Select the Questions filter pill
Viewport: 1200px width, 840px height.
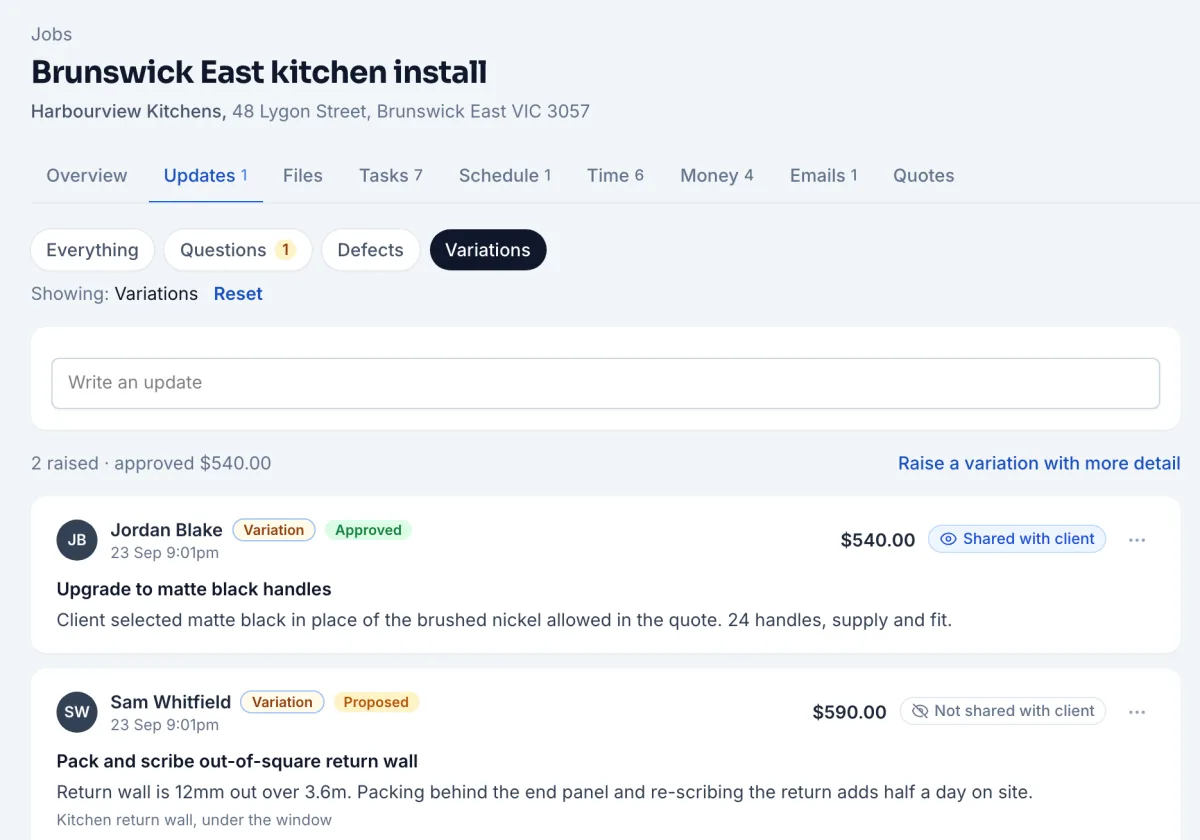click(238, 250)
